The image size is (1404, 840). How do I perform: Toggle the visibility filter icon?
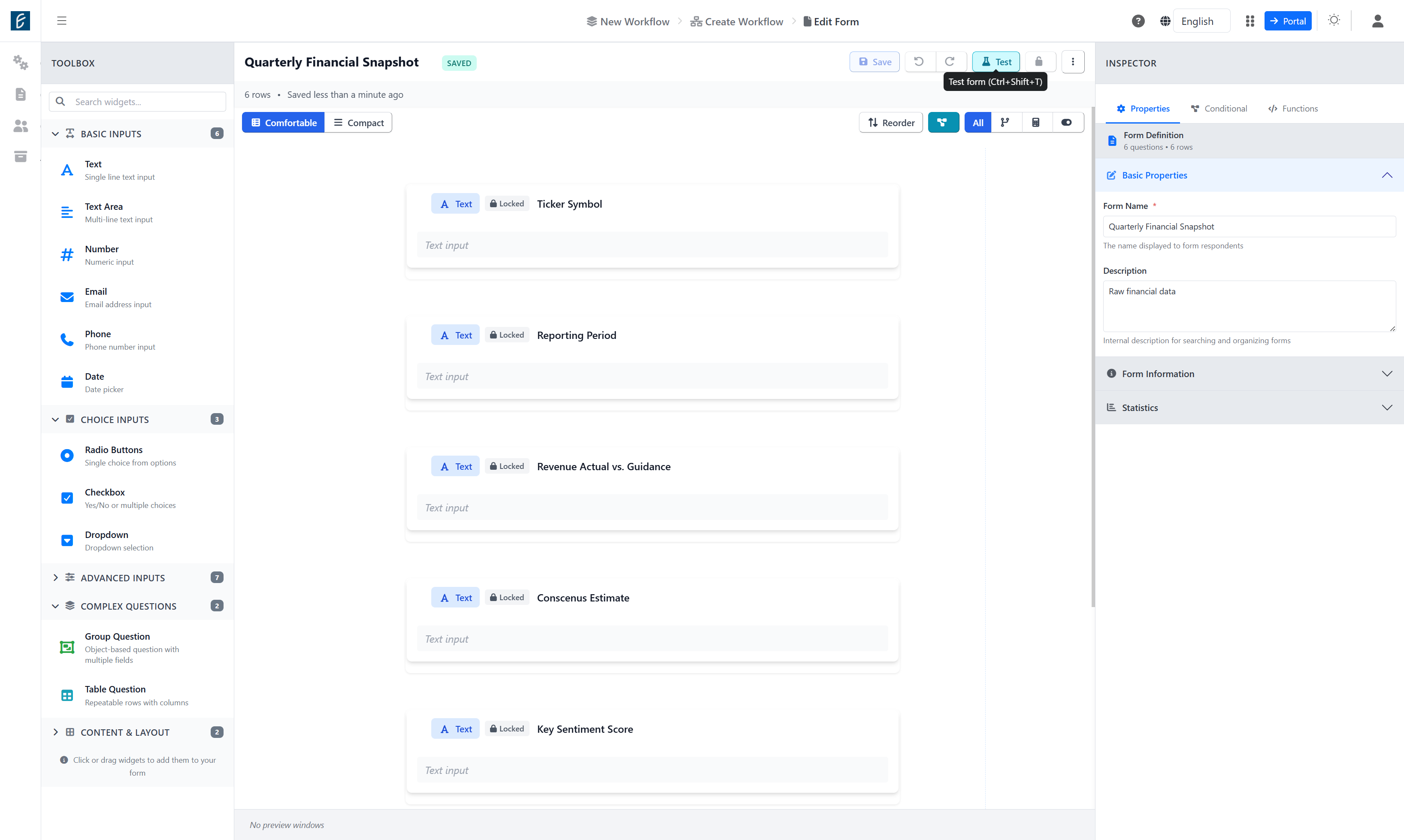(x=1067, y=122)
